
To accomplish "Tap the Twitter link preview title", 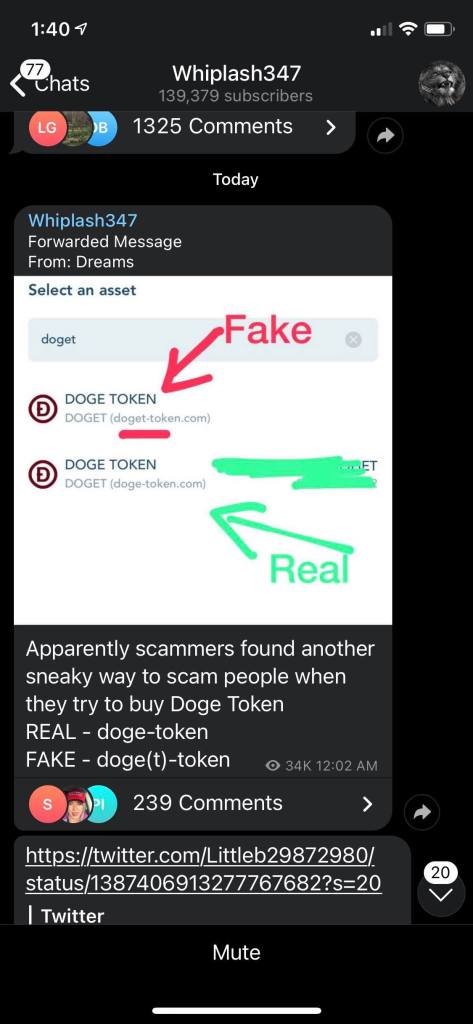I will click(72, 915).
